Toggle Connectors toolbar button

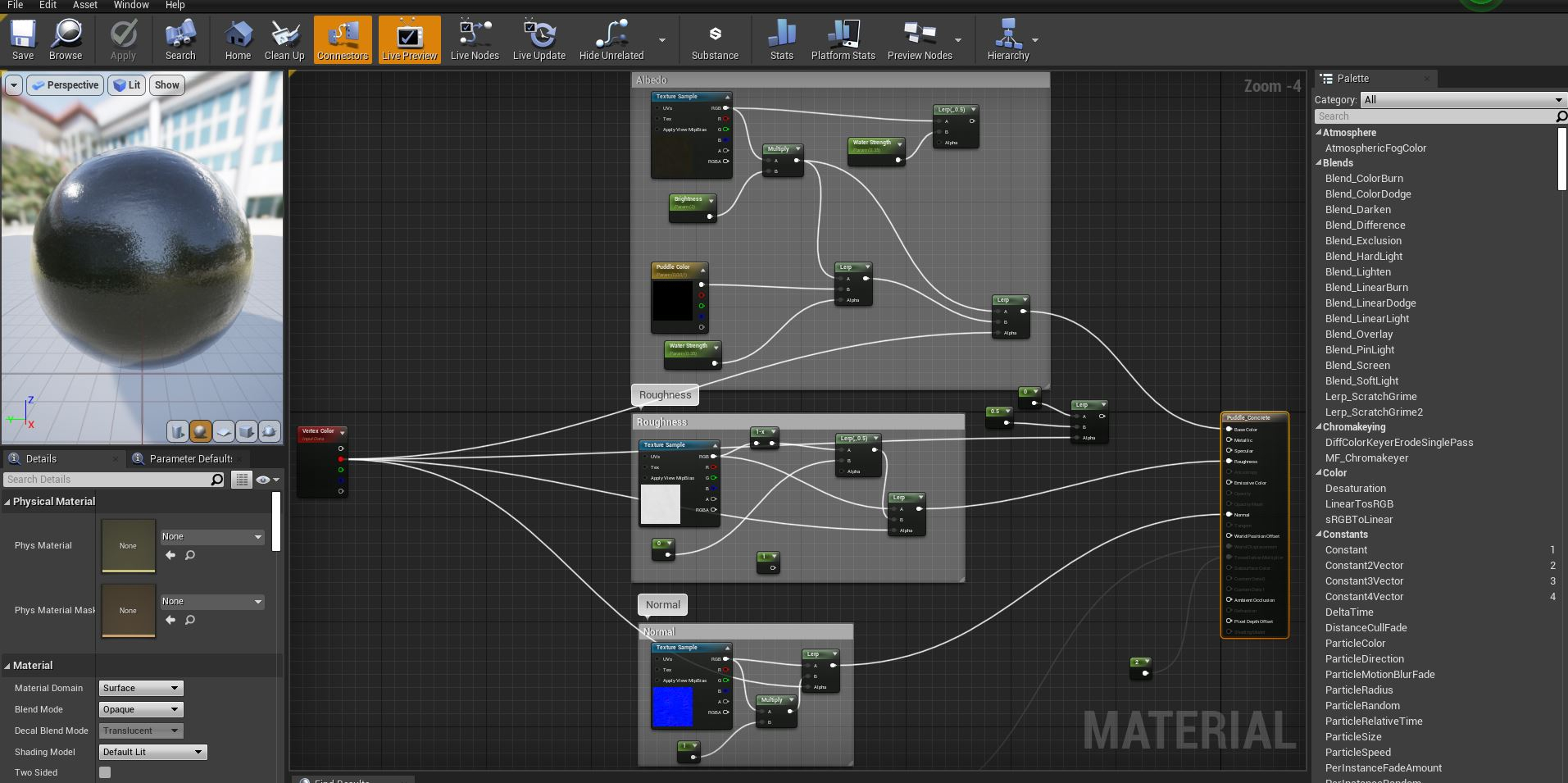[x=343, y=39]
